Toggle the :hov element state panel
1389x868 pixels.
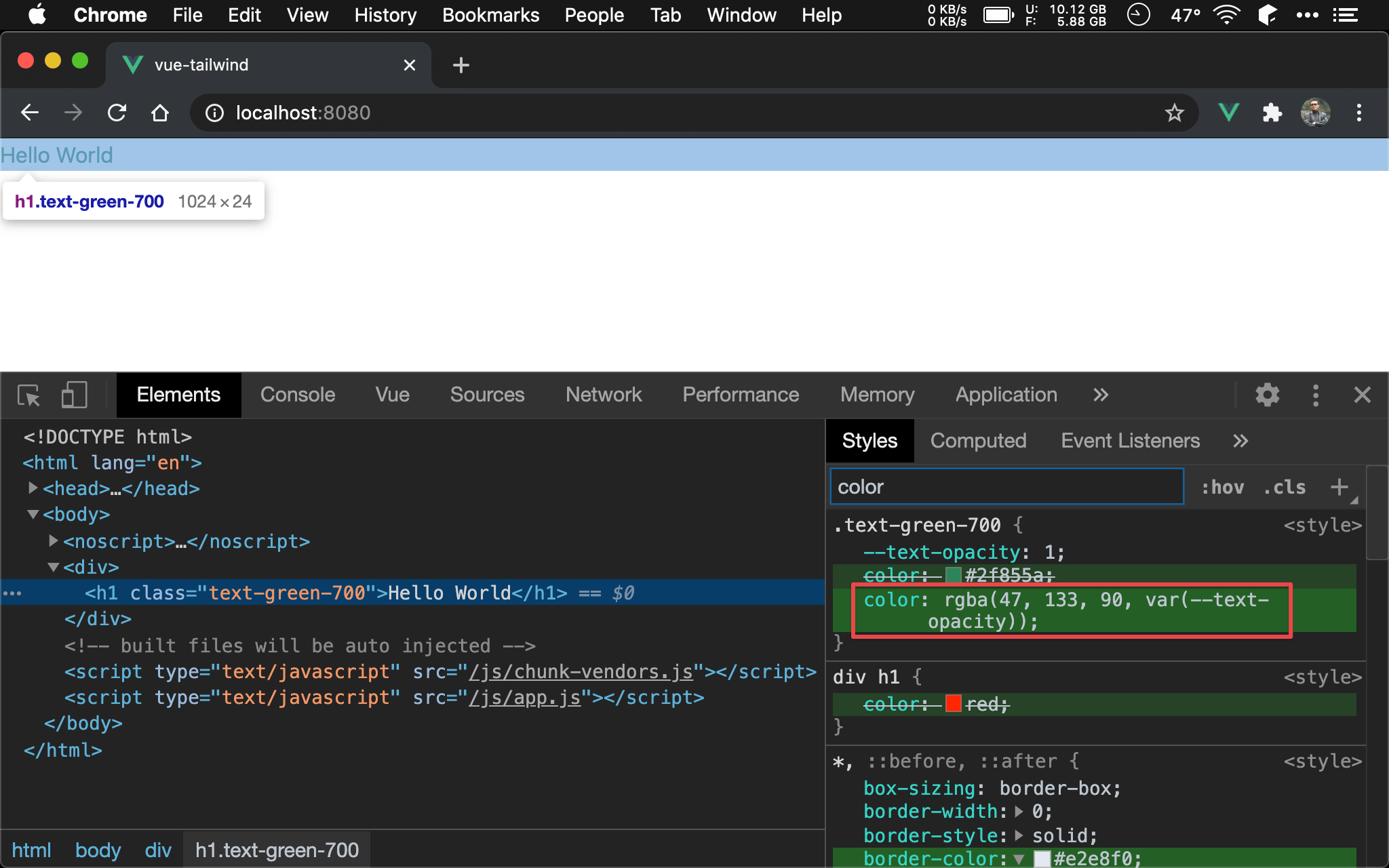pyautogui.click(x=1222, y=487)
